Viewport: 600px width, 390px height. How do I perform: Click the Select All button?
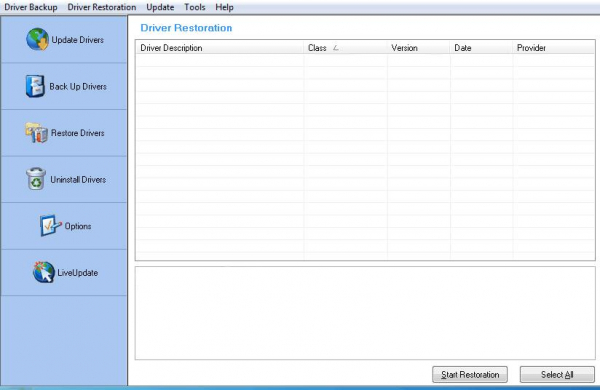(557, 374)
